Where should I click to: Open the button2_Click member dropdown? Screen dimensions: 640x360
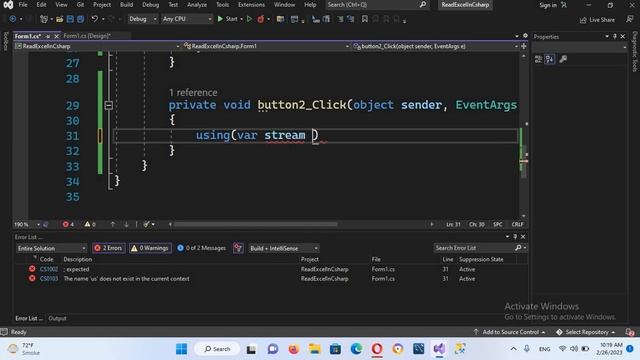tap(436, 47)
